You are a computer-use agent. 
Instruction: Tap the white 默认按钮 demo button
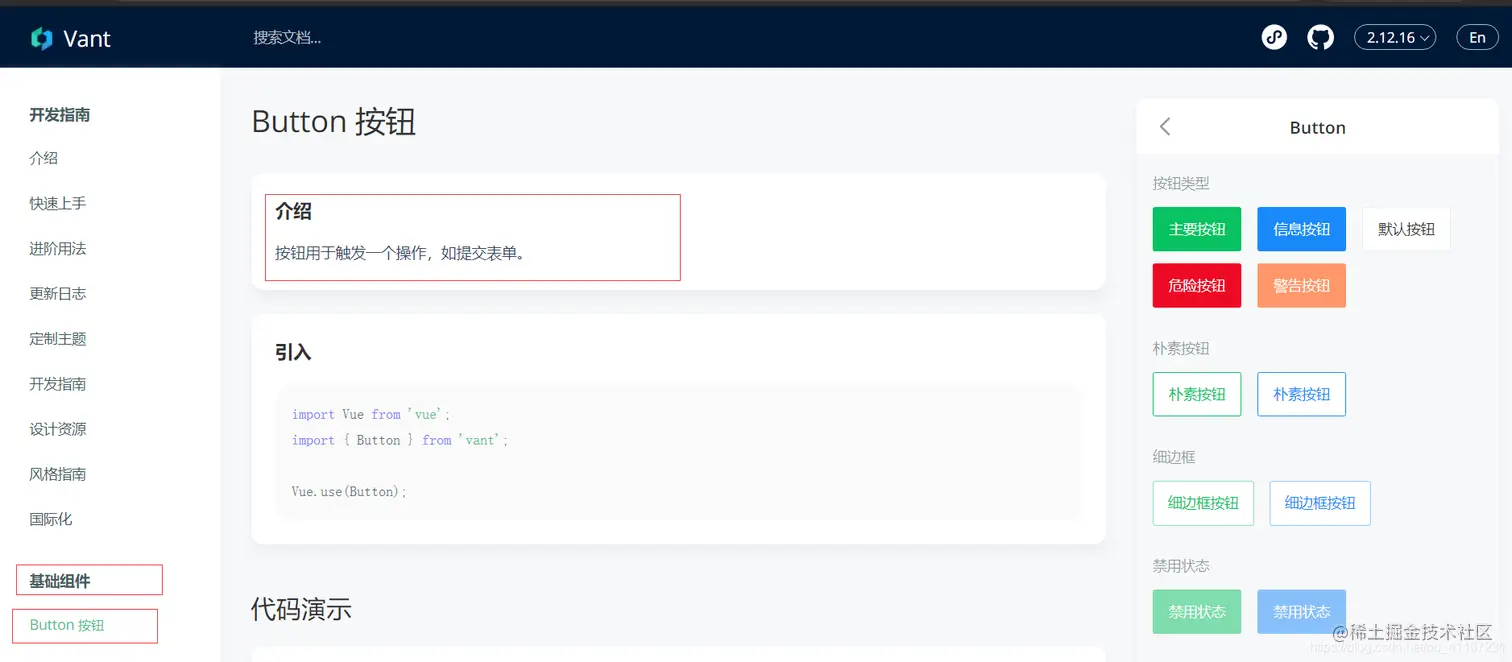pyautogui.click(x=1406, y=229)
